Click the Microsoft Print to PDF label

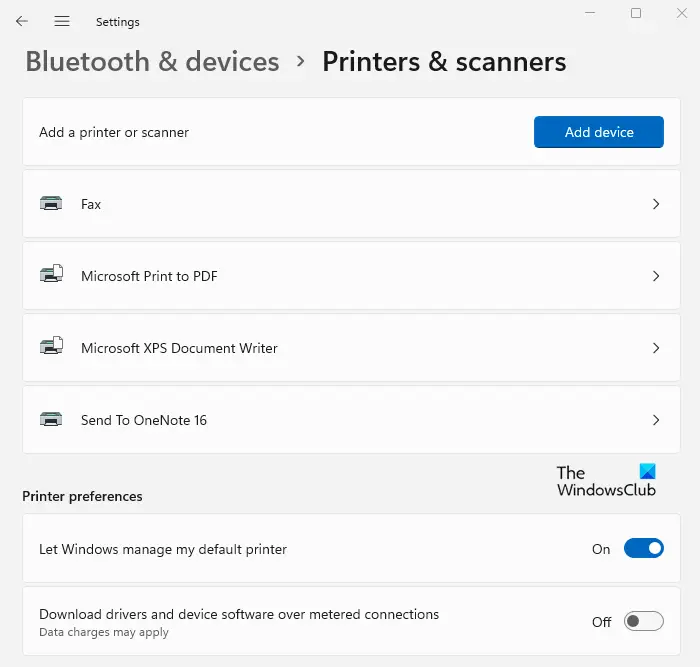(149, 276)
